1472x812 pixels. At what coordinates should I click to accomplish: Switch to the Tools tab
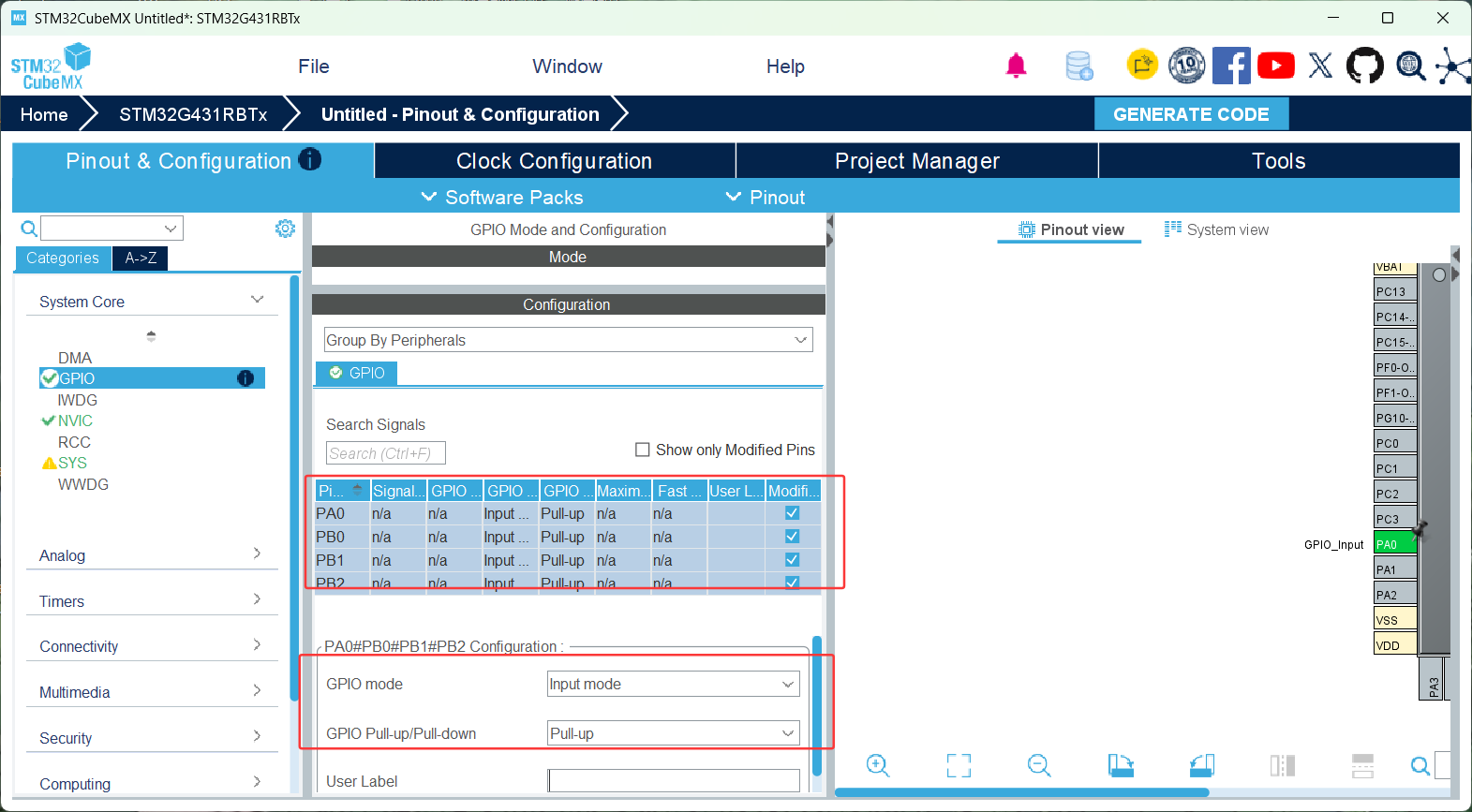(1279, 160)
